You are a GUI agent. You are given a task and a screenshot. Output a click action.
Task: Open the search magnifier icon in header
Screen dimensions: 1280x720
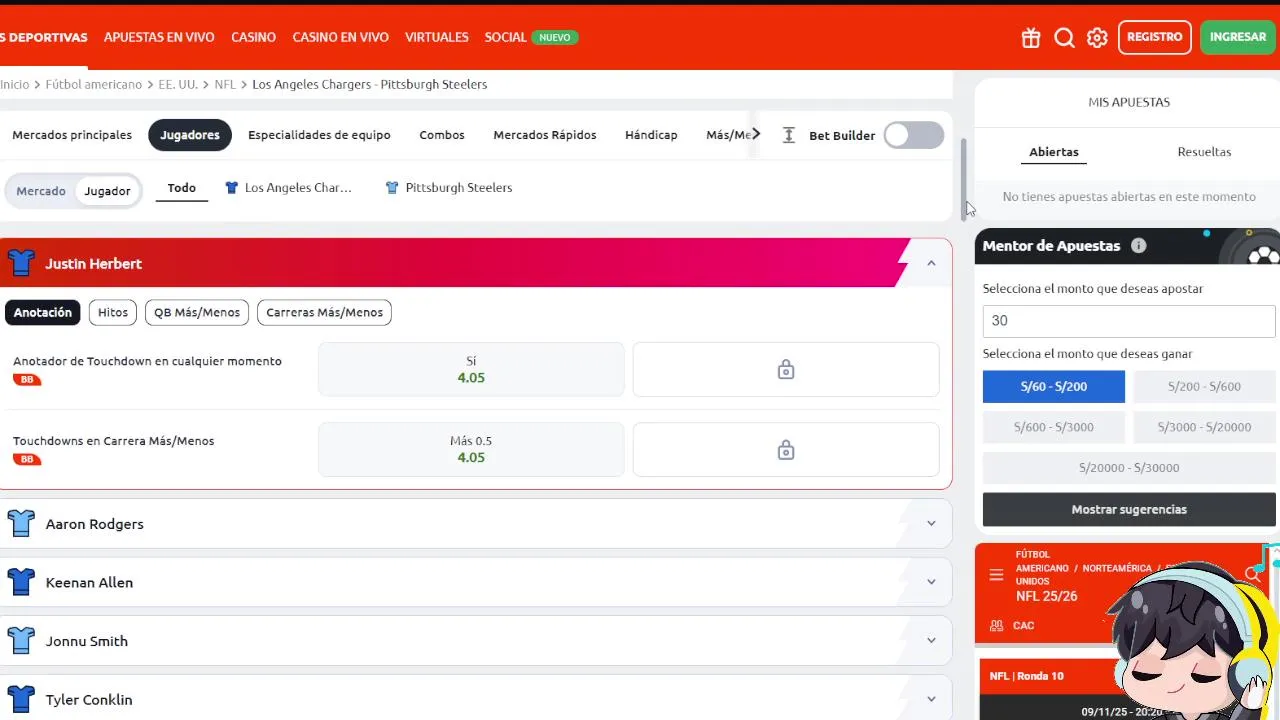click(1065, 38)
